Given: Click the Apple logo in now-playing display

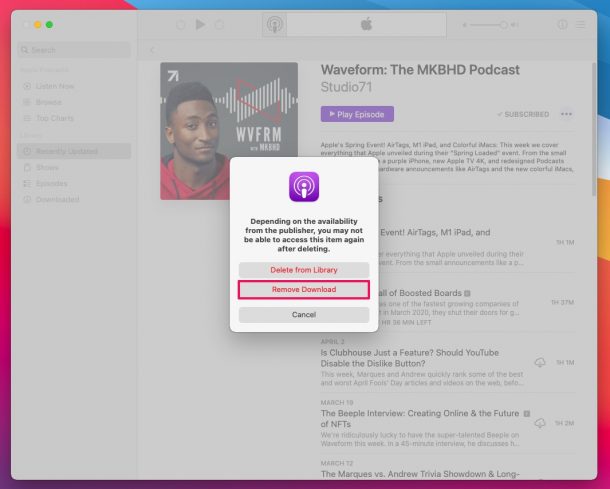Looking at the screenshot, I should pos(366,24).
